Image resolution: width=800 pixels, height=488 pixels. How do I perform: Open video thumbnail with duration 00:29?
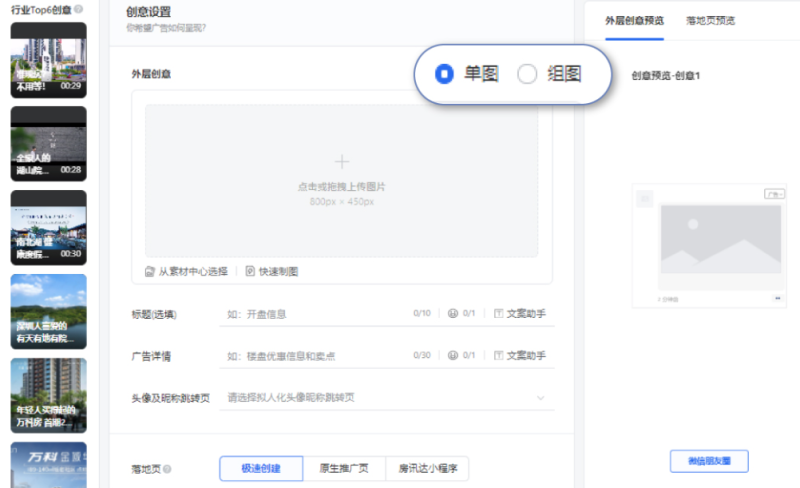click(48, 60)
